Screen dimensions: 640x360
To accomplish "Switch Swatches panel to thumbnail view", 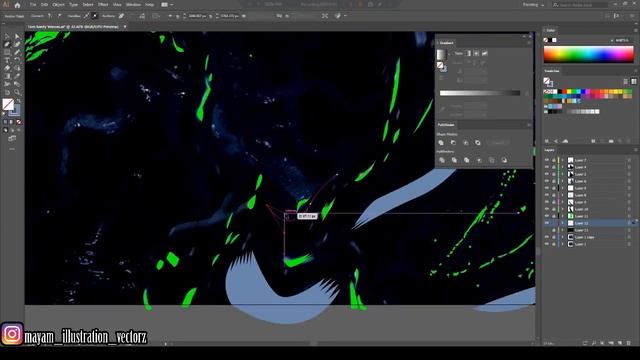I will [633, 82].
